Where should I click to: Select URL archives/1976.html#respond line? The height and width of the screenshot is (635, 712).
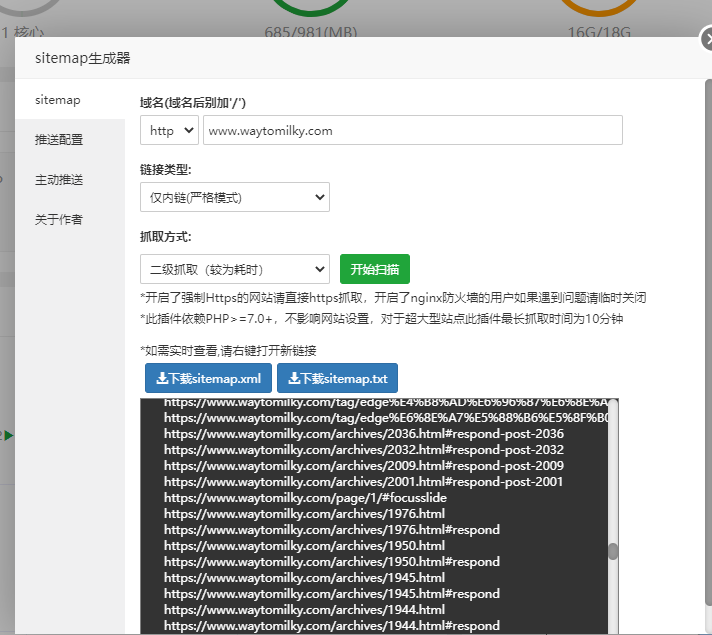[x=331, y=530]
